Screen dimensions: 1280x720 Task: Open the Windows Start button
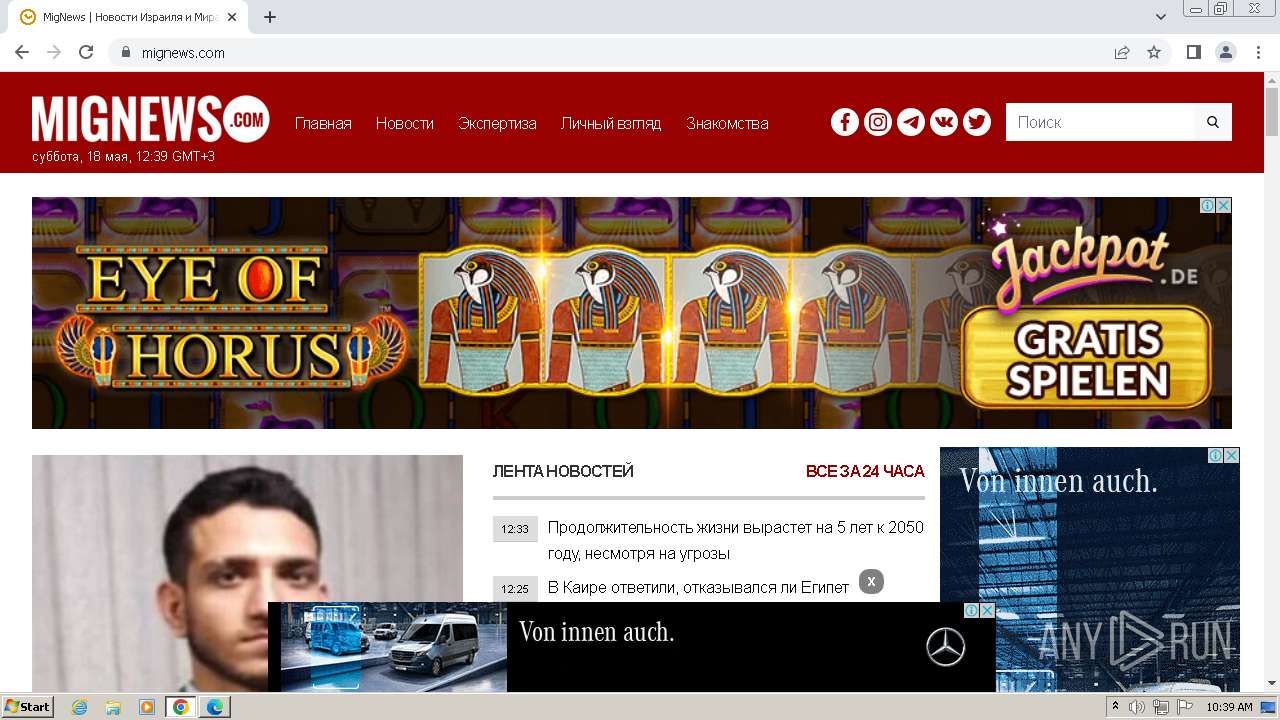pos(28,707)
